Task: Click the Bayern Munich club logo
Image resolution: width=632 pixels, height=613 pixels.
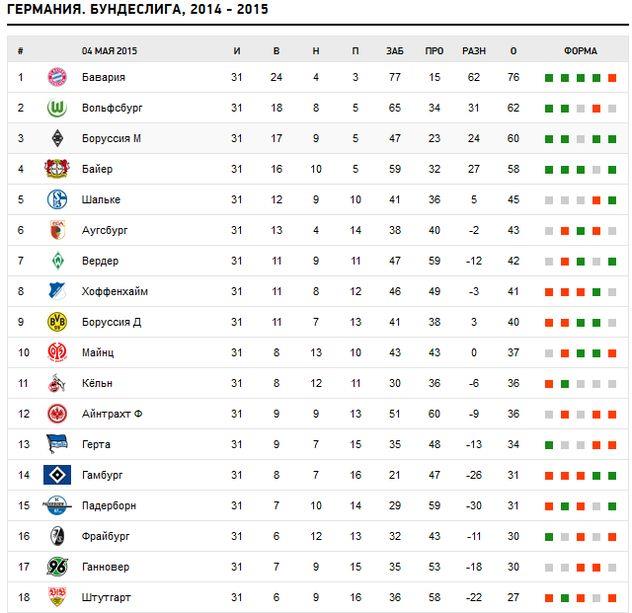Action: pyautogui.click(x=57, y=77)
